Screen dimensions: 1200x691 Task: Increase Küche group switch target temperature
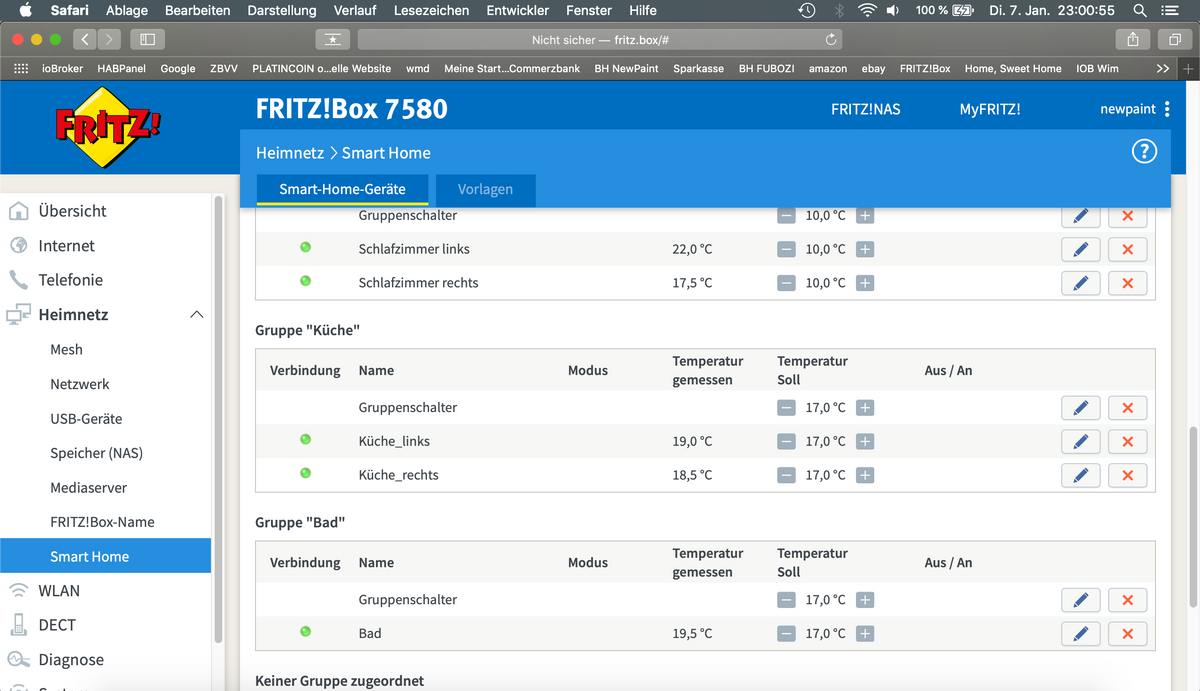[865, 407]
